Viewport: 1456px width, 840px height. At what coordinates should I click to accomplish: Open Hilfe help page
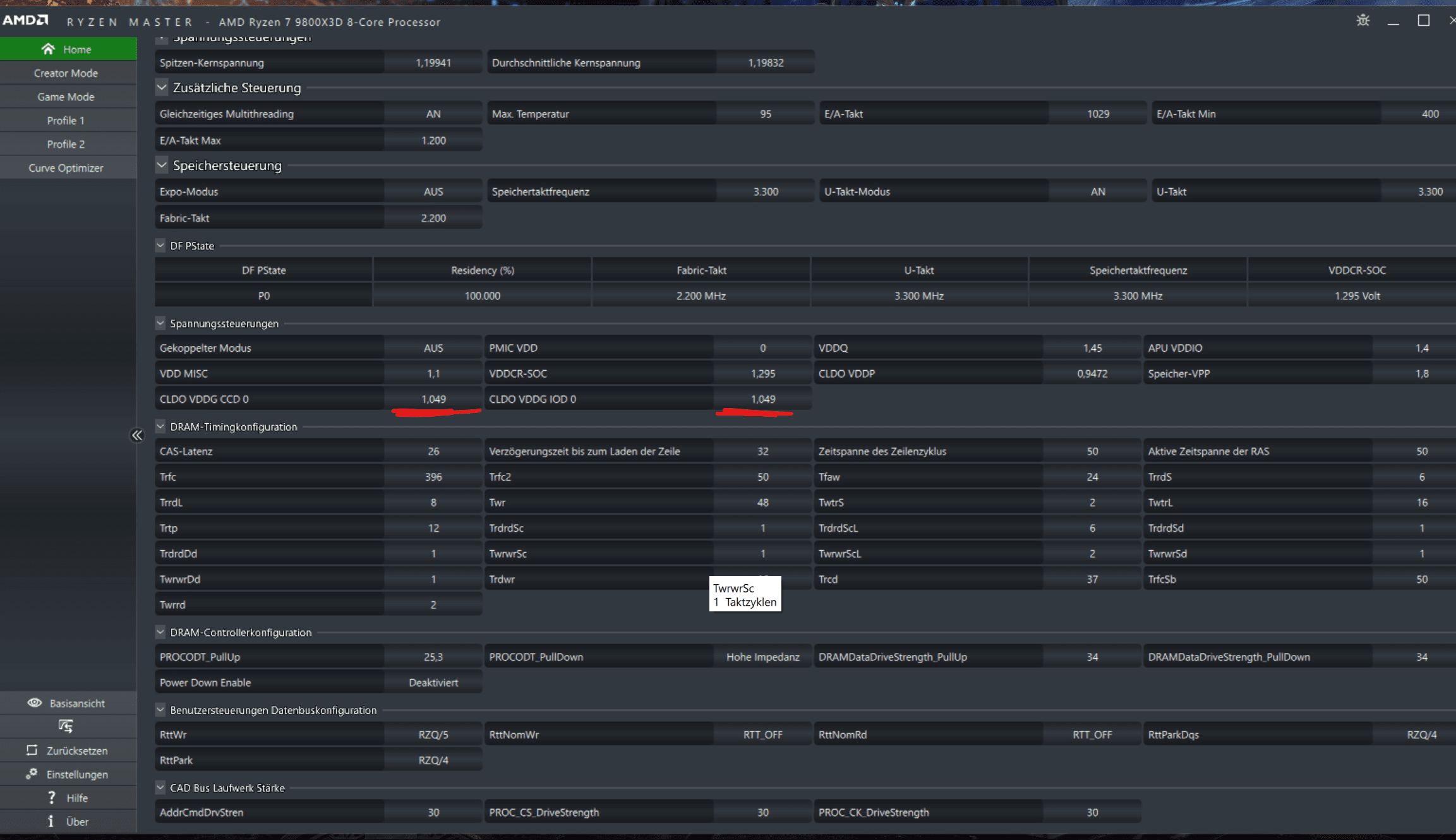(68, 798)
